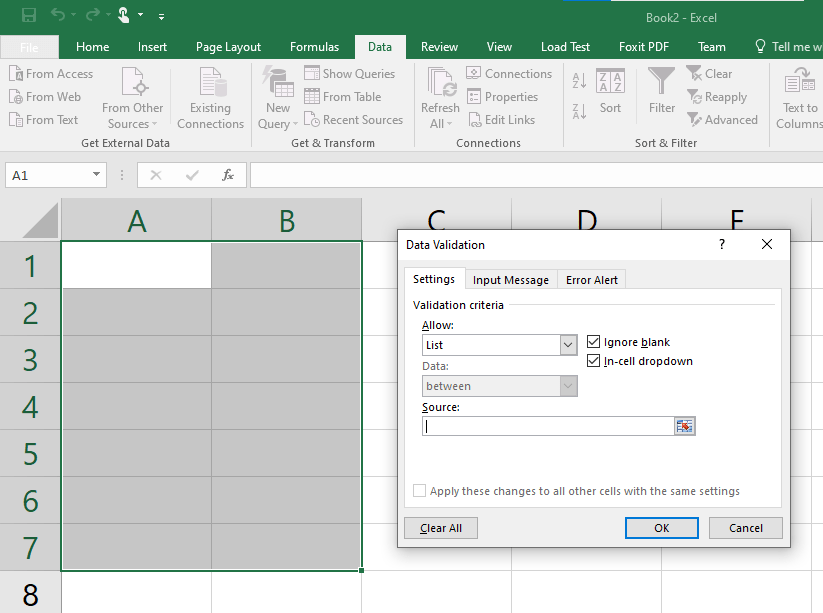Open Existing Connections
Image resolution: width=823 pixels, height=613 pixels.
(x=210, y=98)
